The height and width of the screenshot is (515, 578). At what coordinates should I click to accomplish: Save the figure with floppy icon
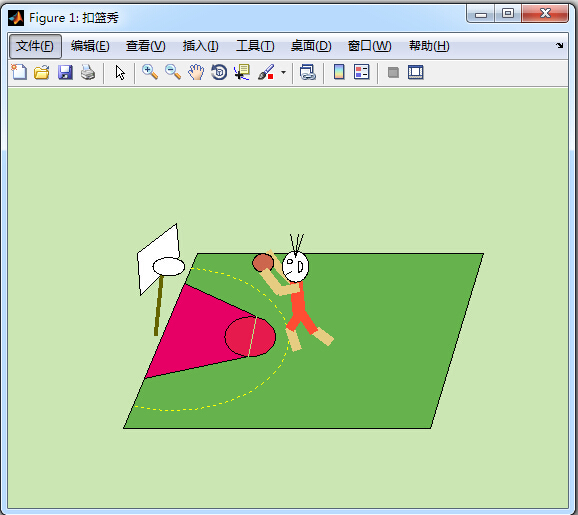pos(65,72)
